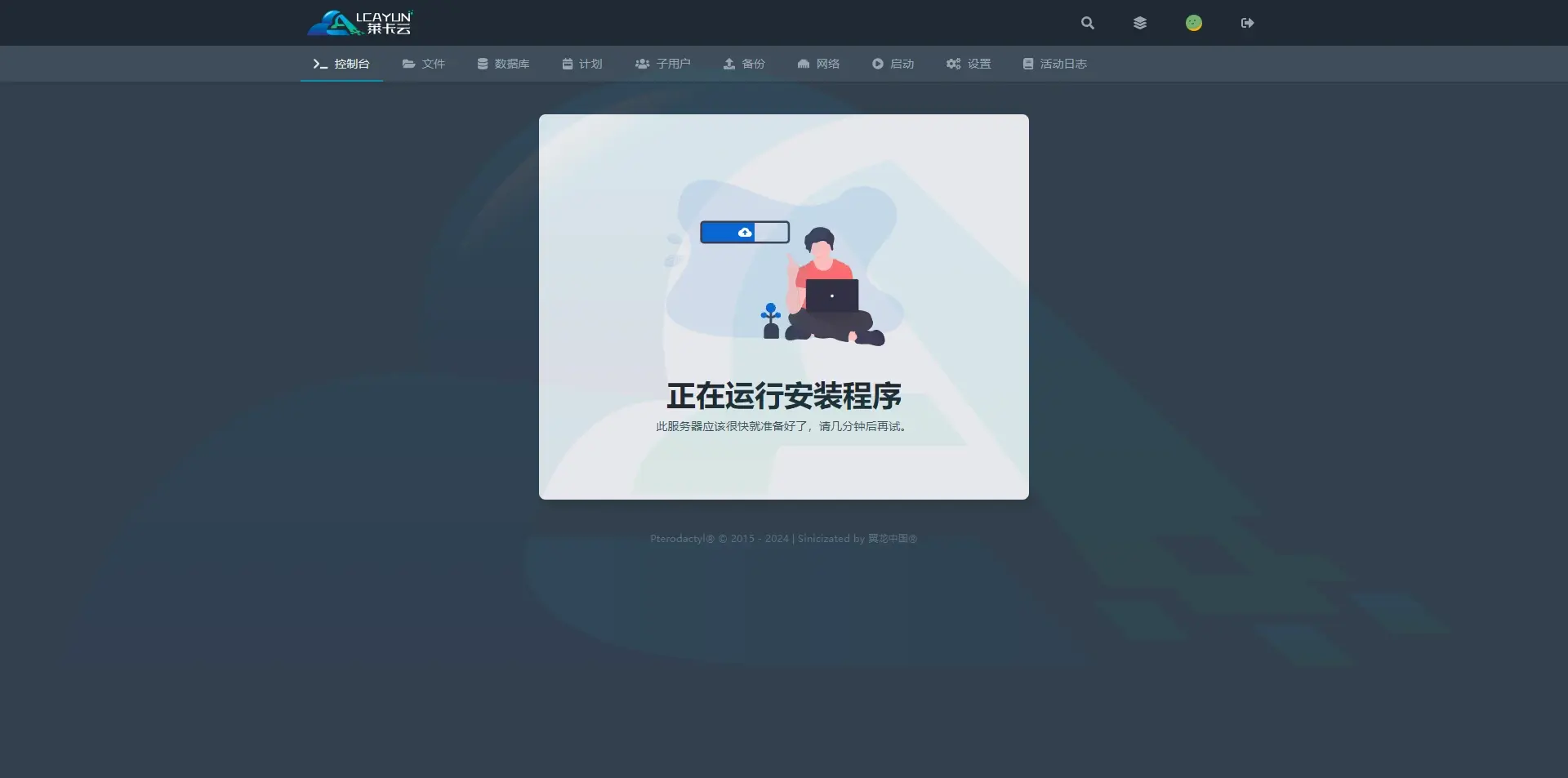This screenshot has width=1568, height=778.
Task: Open the 子用户 tab
Action: [662, 64]
